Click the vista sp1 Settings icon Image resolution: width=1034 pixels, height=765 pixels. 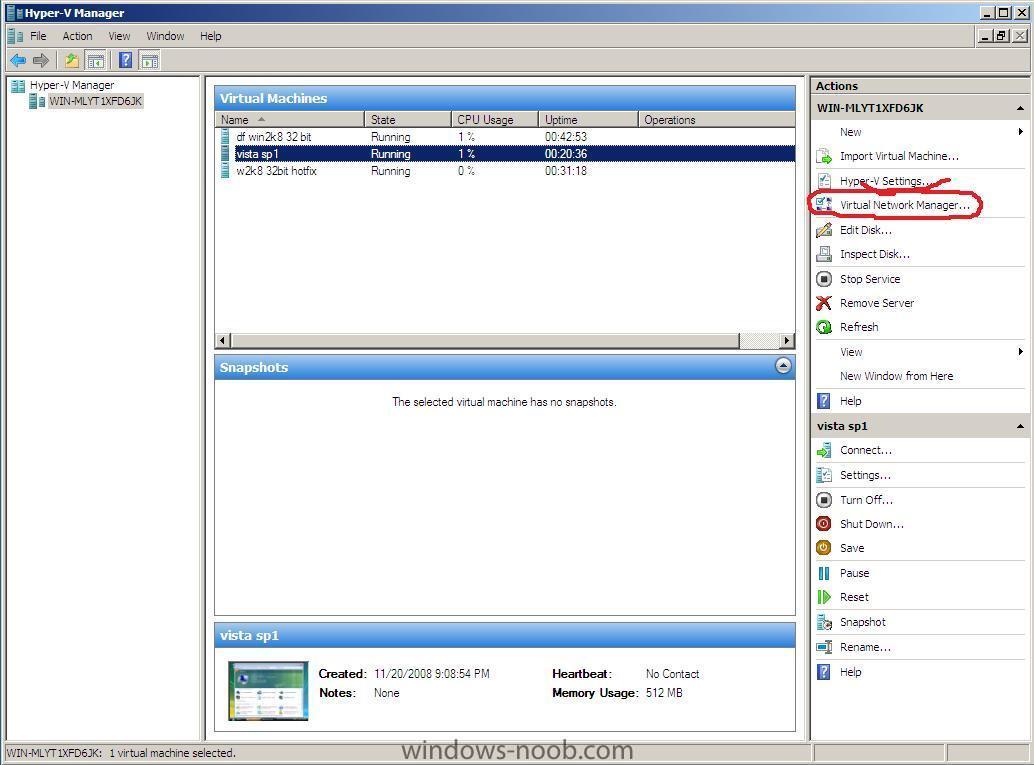tap(824, 475)
